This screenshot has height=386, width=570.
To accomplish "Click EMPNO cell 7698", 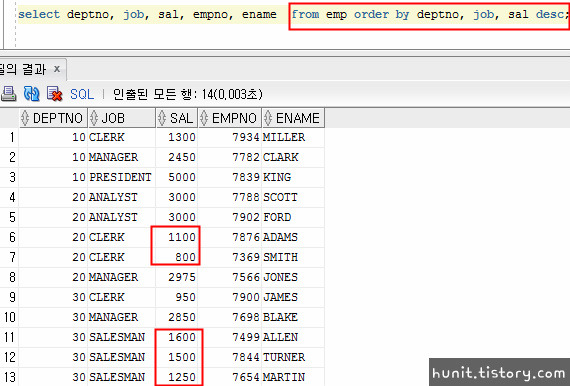I will coord(230,317).
